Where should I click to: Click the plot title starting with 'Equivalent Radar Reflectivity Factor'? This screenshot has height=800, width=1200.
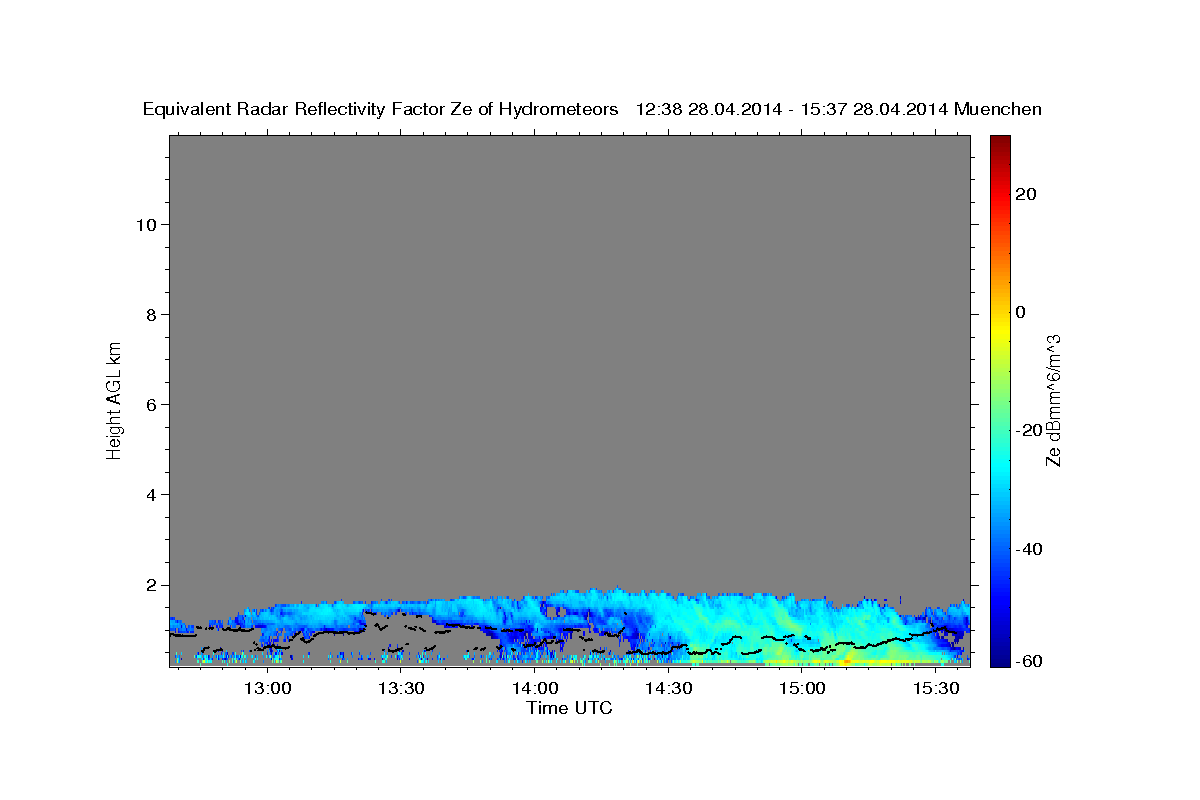pyautogui.click(x=592, y=110)
